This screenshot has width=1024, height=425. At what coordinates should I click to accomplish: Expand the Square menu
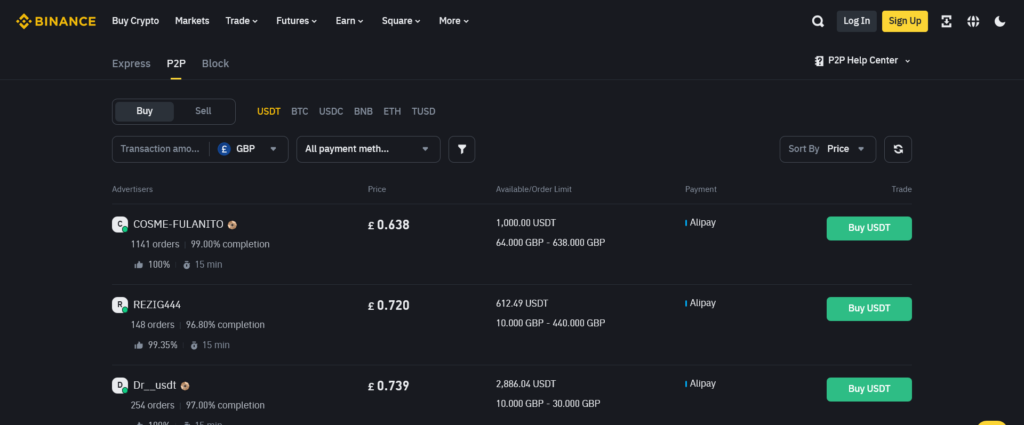pyautogui.click(x=401, y=21)
